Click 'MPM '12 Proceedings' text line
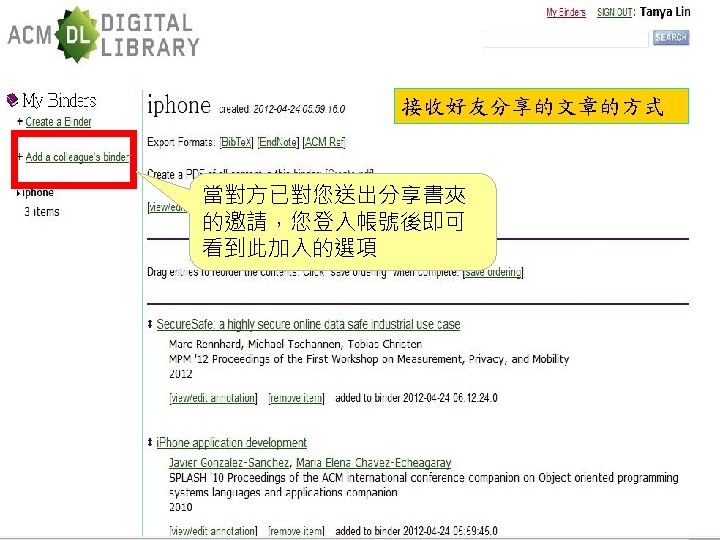720x540 pixels. (369, 359)
